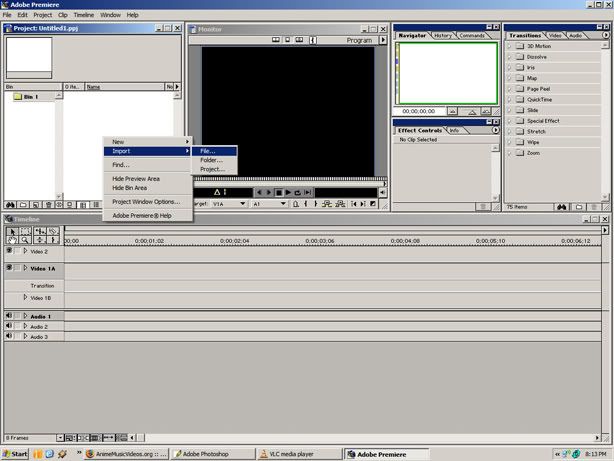The width and height of the screenshot is (614, 461).
Task: Stop playback in Monitor
Action: click(278, 192)
